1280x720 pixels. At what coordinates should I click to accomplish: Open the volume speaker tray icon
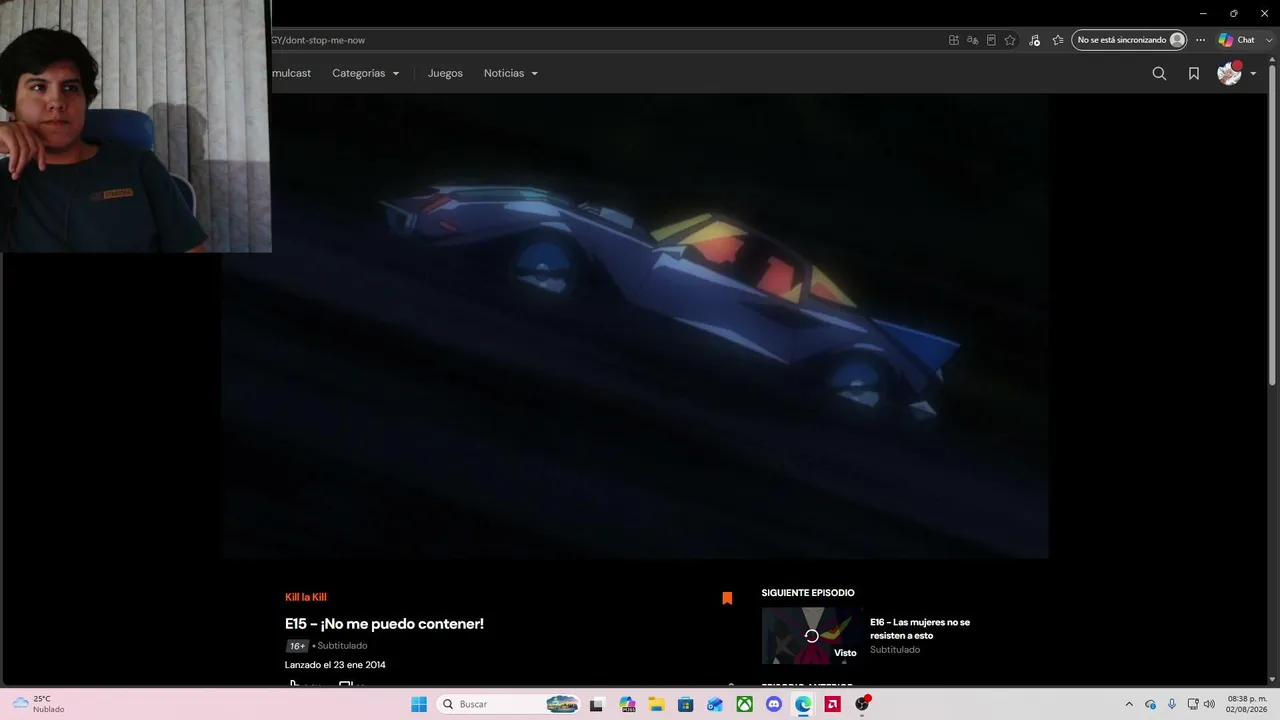point(1209,704)
